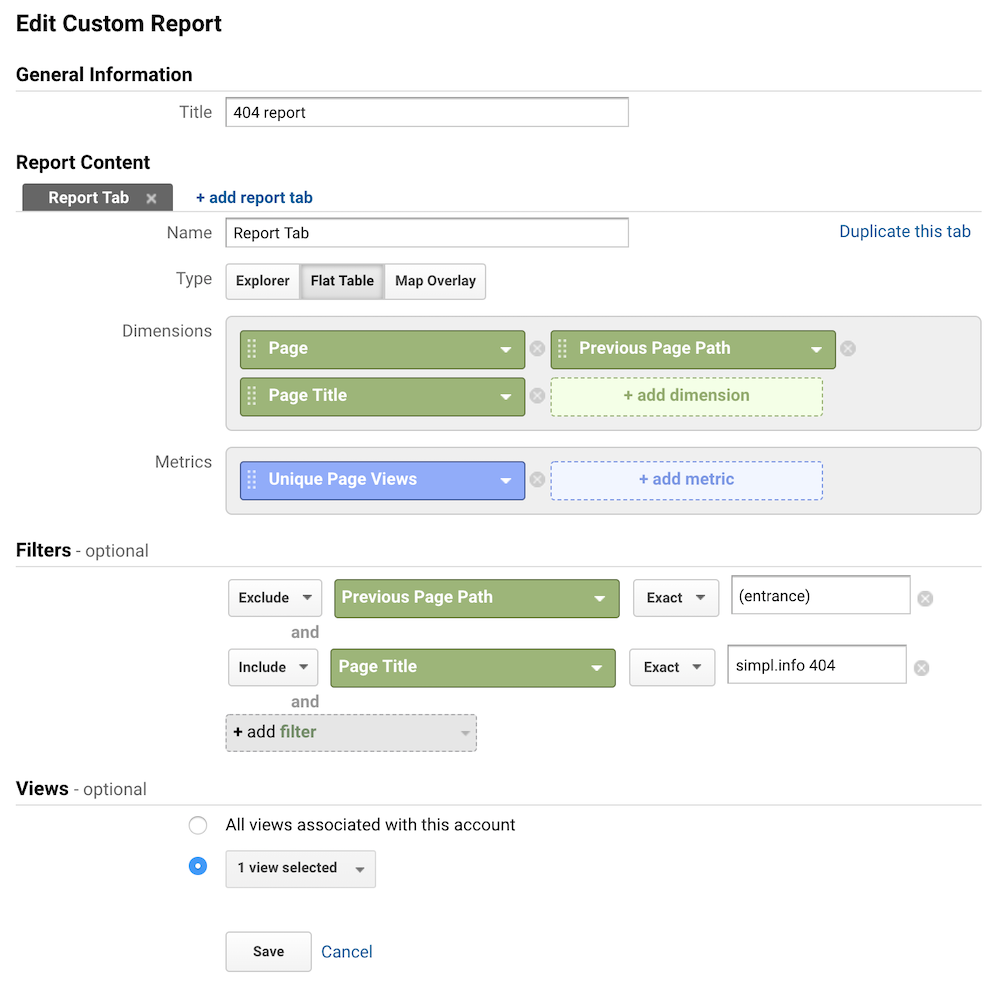Remove the Previous Page Path dimension x icon
1000x993 pixels.
(x=848, y=349)
